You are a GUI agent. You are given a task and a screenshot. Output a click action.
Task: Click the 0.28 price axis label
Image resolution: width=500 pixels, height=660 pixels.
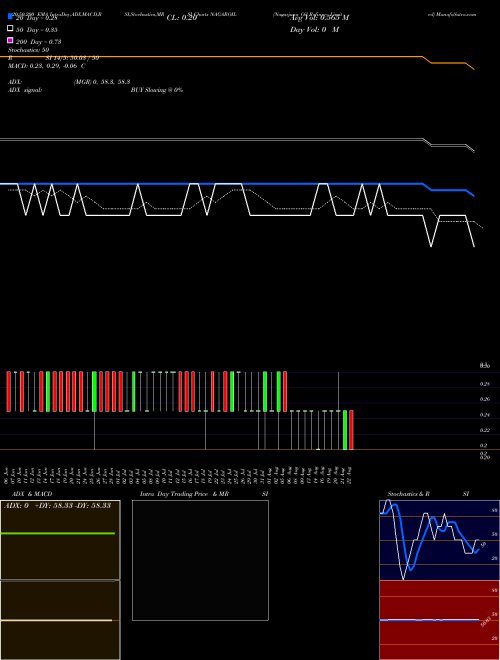[485, 384]
